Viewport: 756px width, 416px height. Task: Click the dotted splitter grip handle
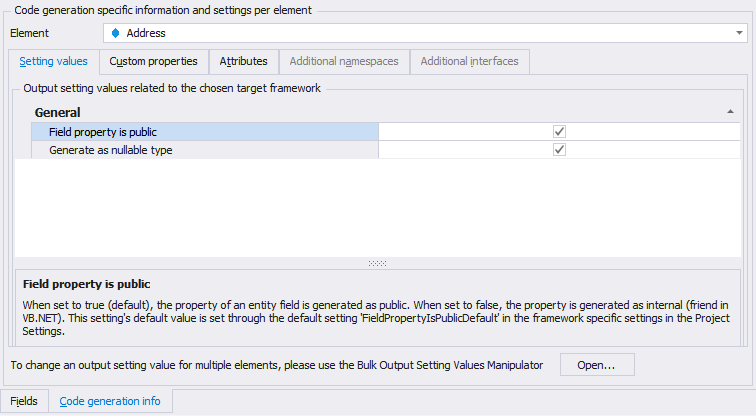click(377, 263)
